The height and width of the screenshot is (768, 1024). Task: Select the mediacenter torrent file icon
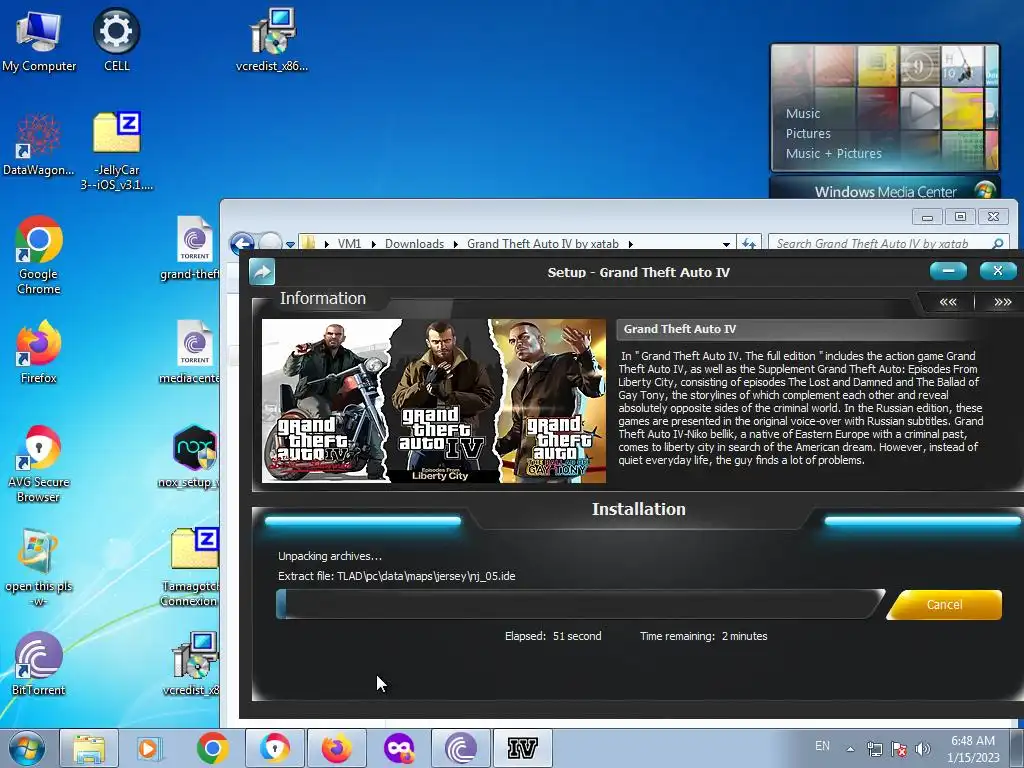(x=190, y=353)
